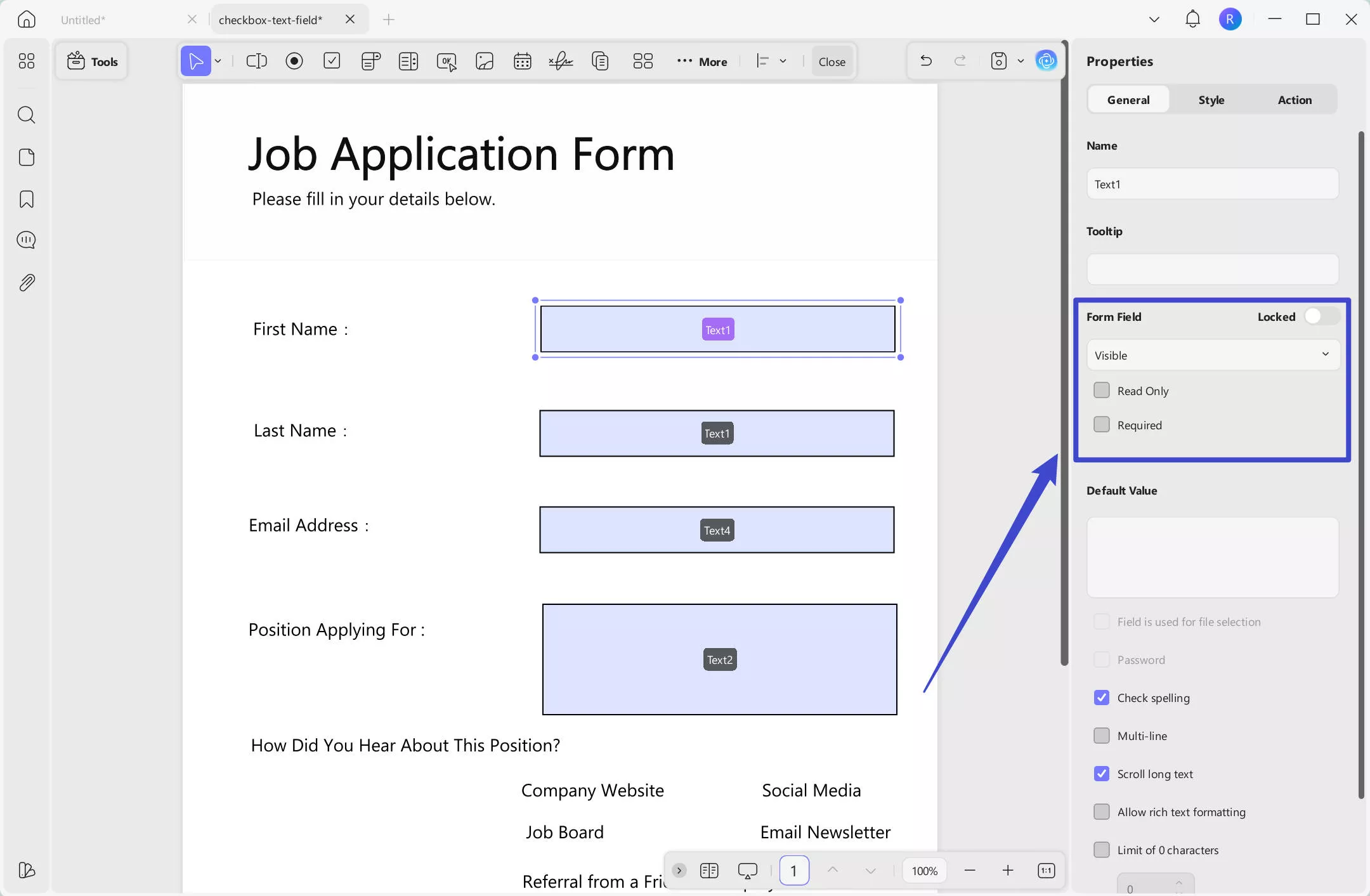This screenshot has height=896, width=1370.
Task: Check the Required checkbox
Action: click(x=1102, y=424)
